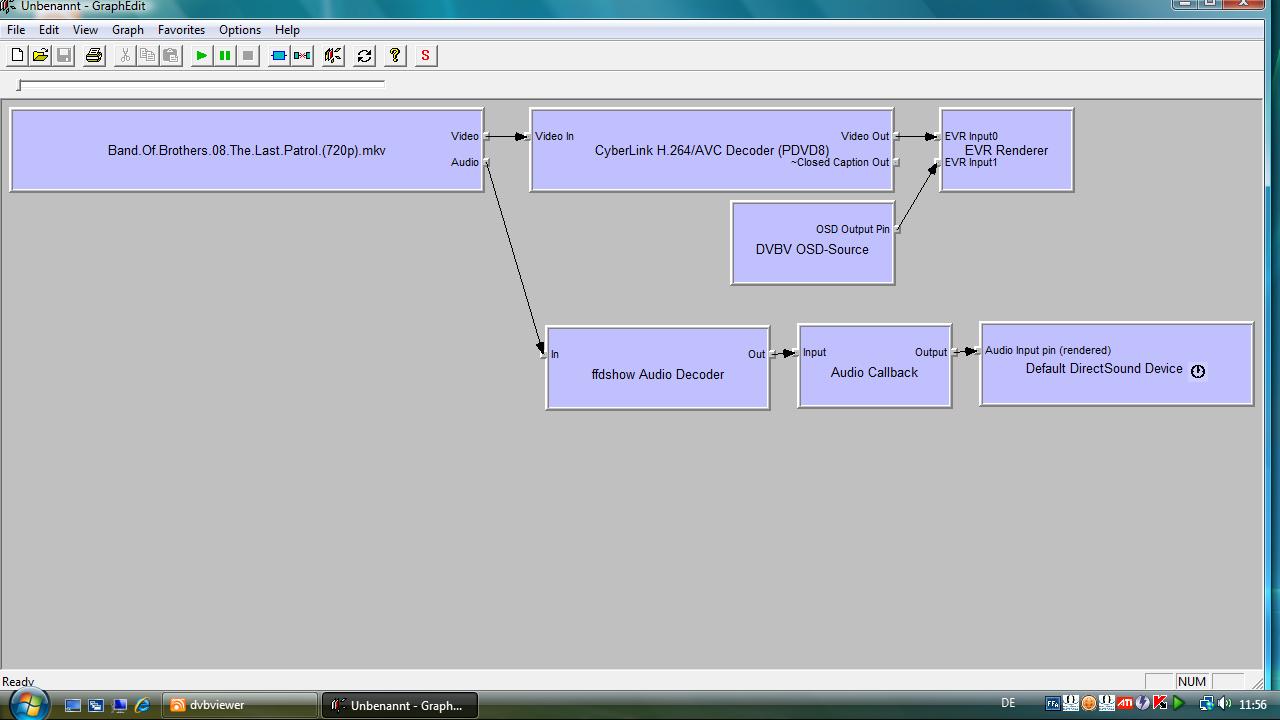
Task: Open the Graph menu
Action: coord(127,30)
